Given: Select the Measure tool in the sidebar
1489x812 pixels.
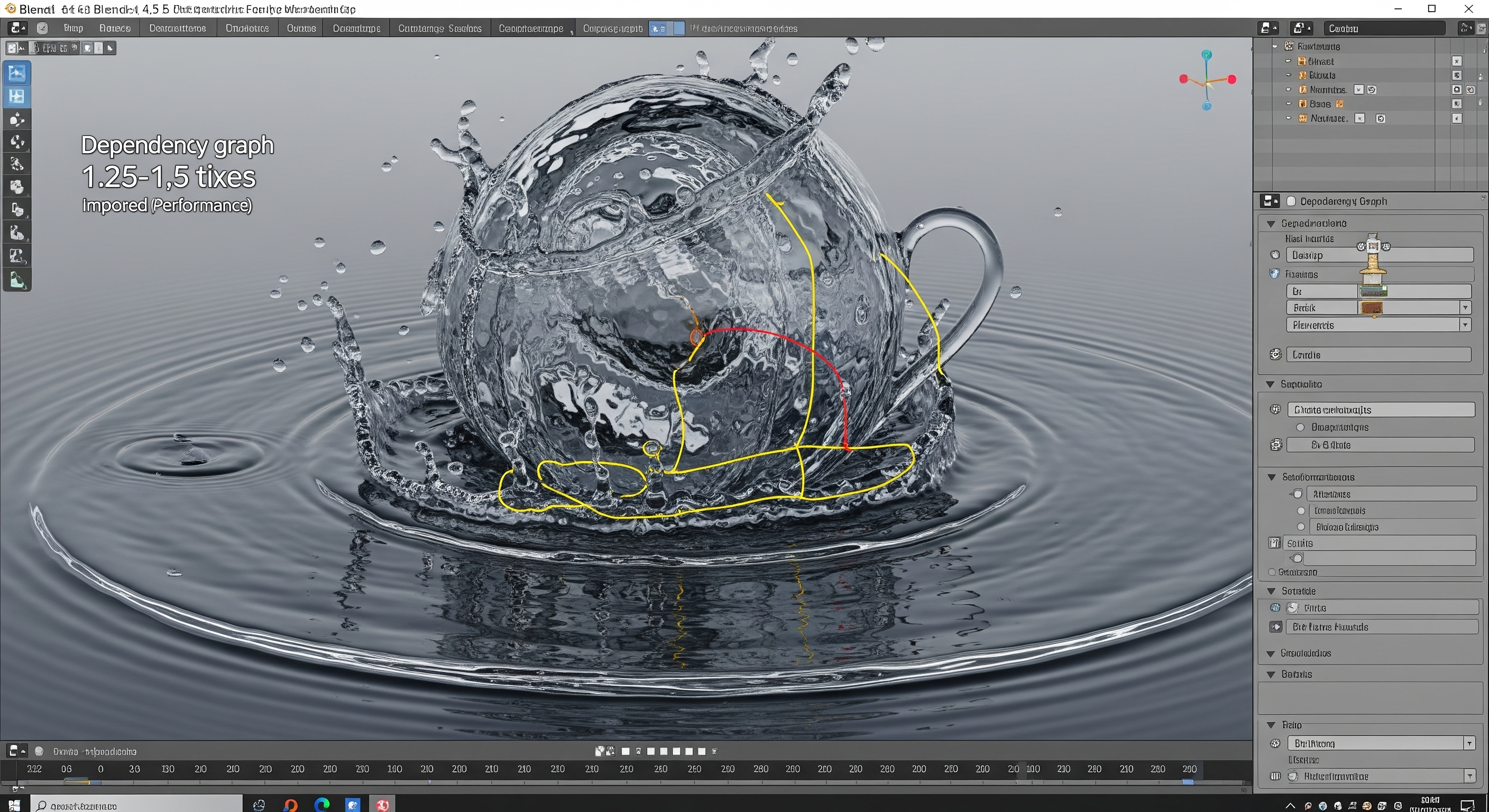Looking at the screenshot, I should (x=17, y=232).
